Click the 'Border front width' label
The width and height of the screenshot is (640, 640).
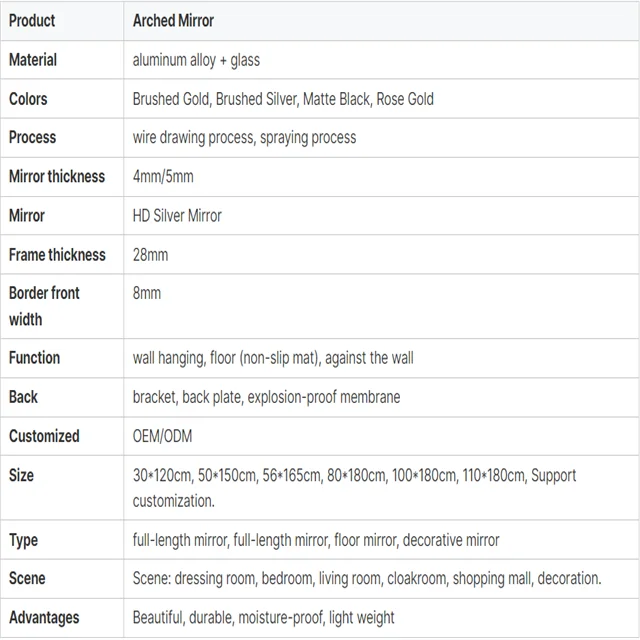point(44,306)
